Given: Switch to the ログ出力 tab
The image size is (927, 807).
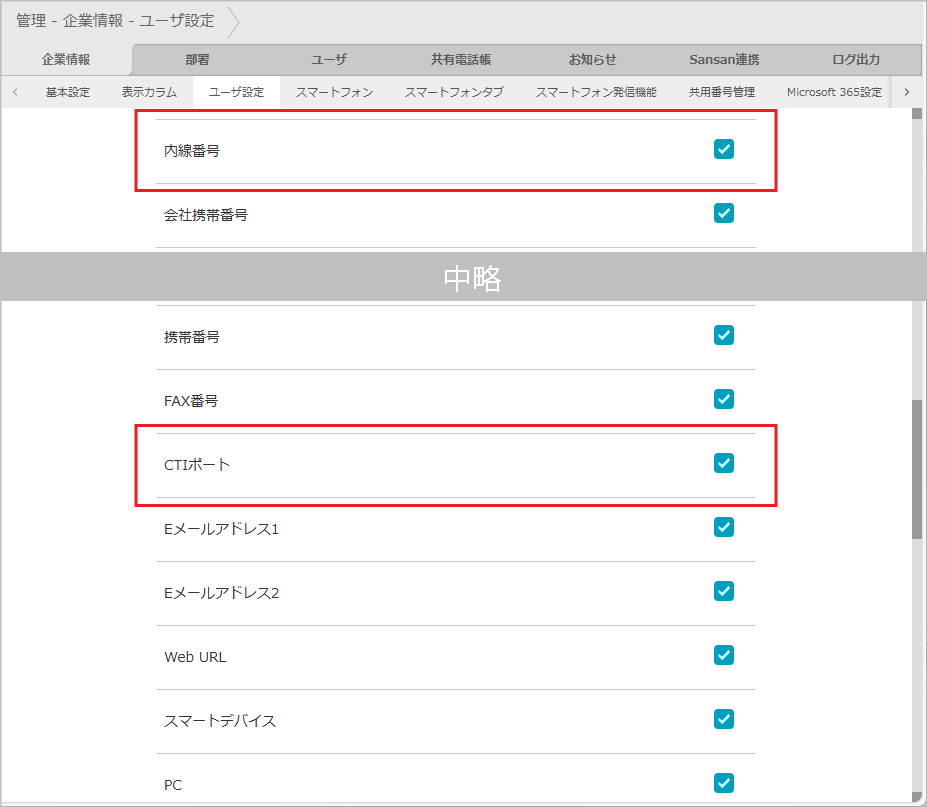Looking at the screenshot, I should (x=856, y=60).
